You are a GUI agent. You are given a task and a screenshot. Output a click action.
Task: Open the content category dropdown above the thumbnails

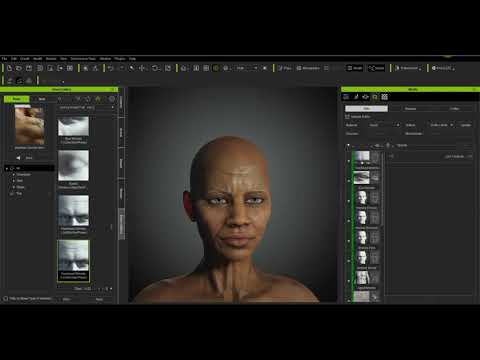[x=86, y=108]
